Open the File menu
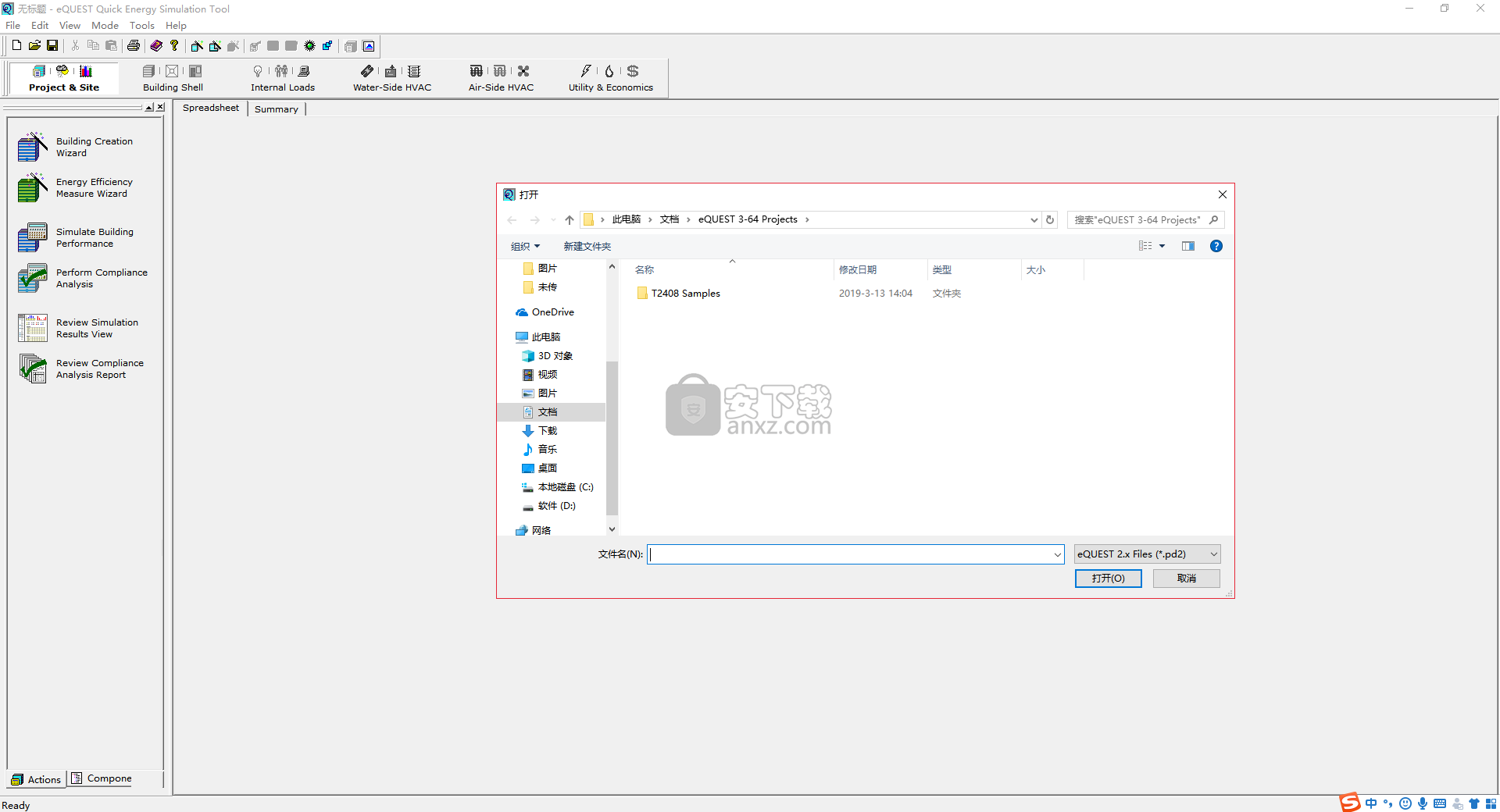The height and width of the screenshot is (812, 1500). coord(13,26)
